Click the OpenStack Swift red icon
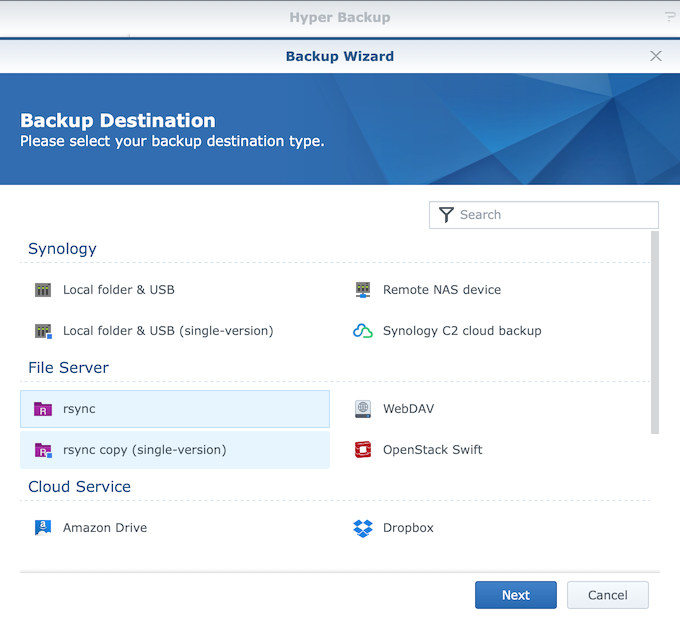Screen dimensions: 680x617 point(363,450)
